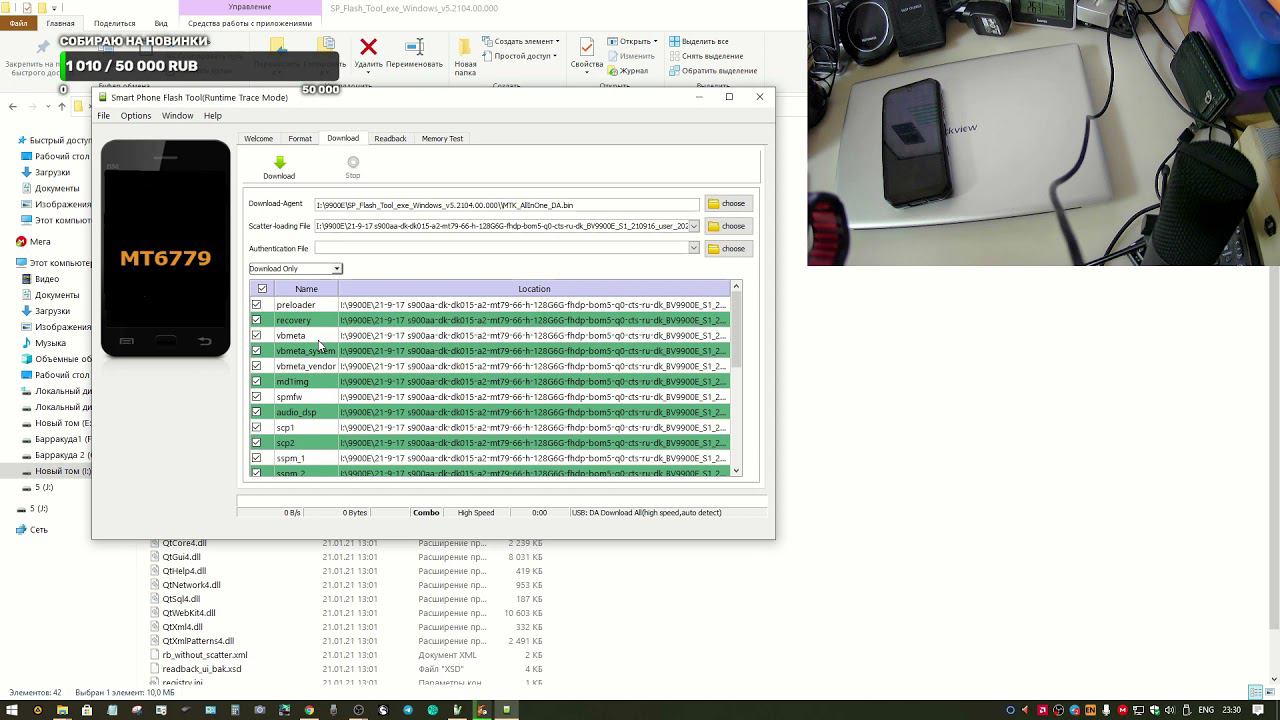
Task: Open the File menu in Flash Tool
Action: click(x=103, y=116)
